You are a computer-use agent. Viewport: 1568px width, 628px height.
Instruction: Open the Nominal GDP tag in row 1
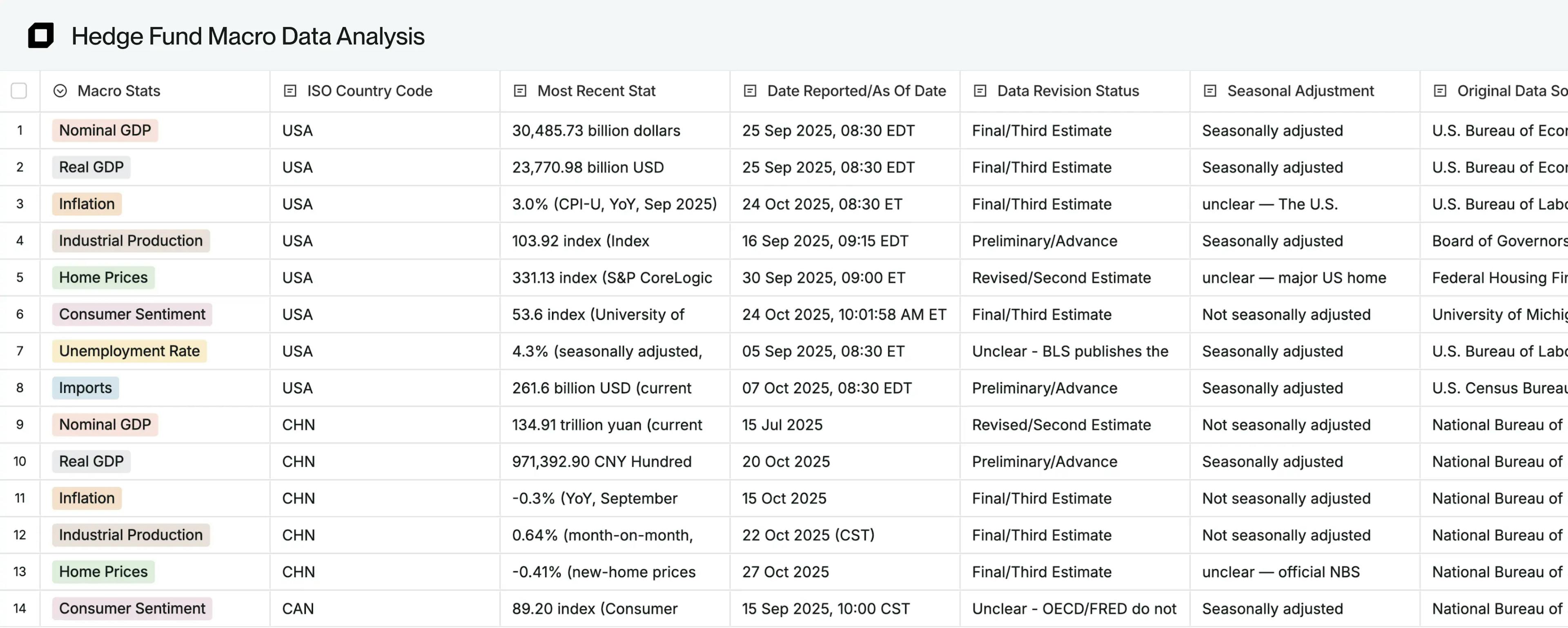pyautogui.click(x=105, y=130)
